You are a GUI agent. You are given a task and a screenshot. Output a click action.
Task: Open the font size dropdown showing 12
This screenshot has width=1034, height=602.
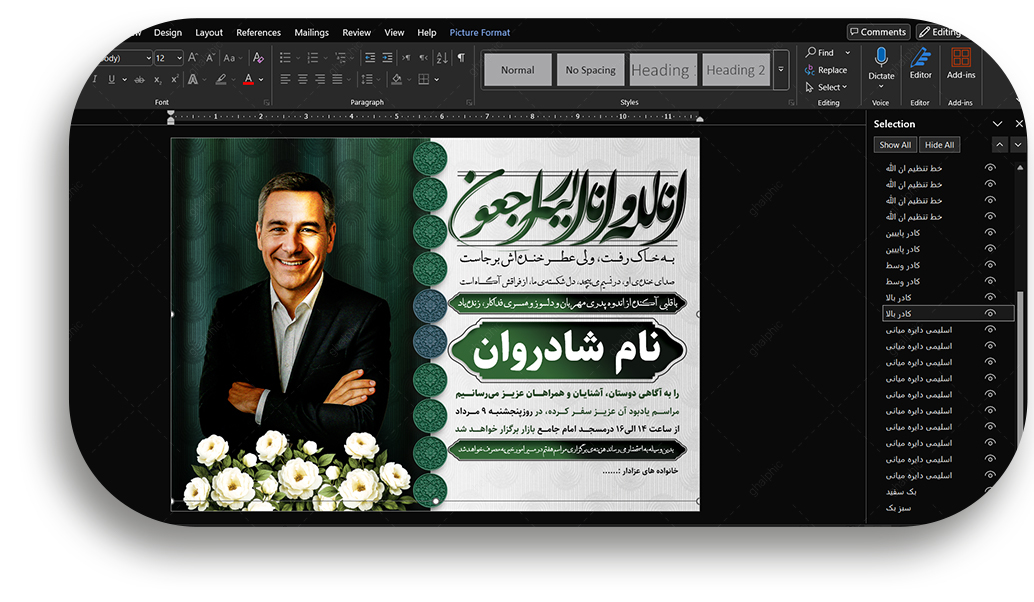point(168,58)
